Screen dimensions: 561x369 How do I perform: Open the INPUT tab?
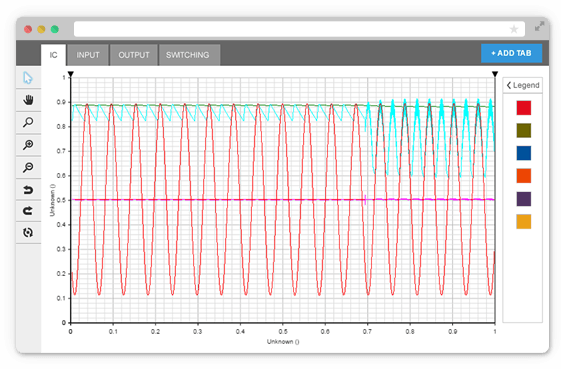[88, 55]
